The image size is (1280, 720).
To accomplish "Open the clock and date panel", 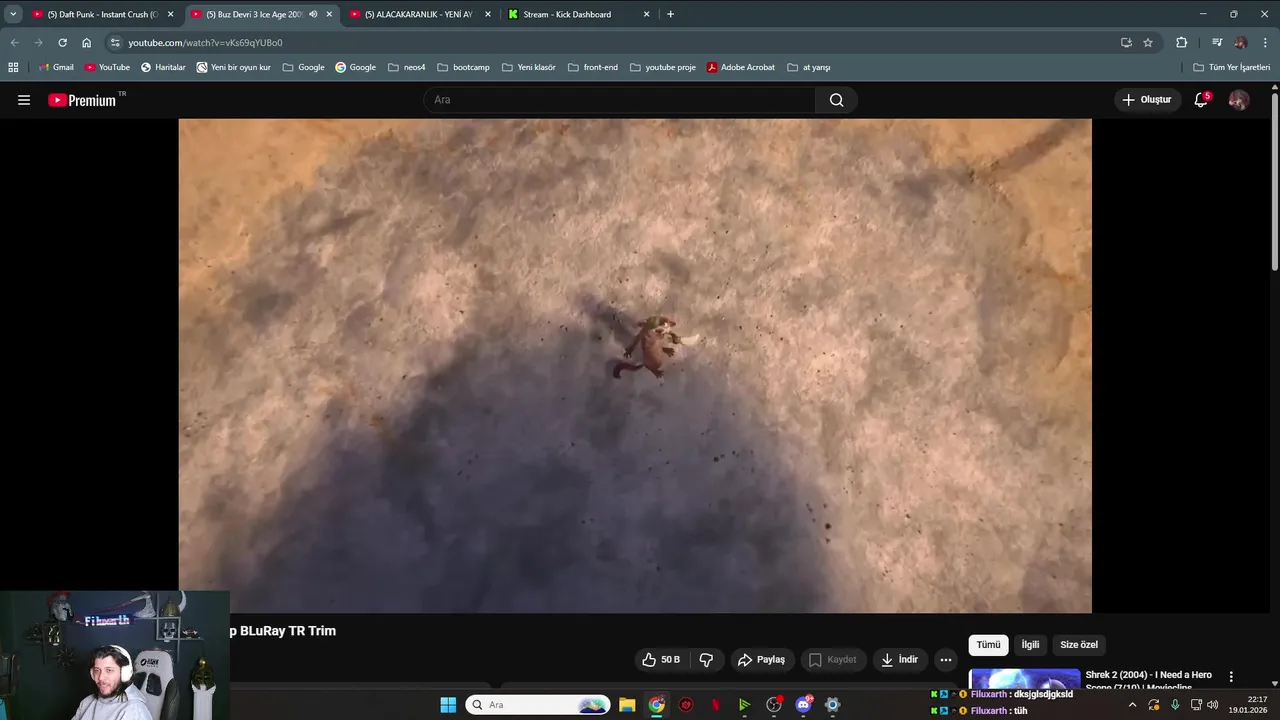I will pos(1250,705).
